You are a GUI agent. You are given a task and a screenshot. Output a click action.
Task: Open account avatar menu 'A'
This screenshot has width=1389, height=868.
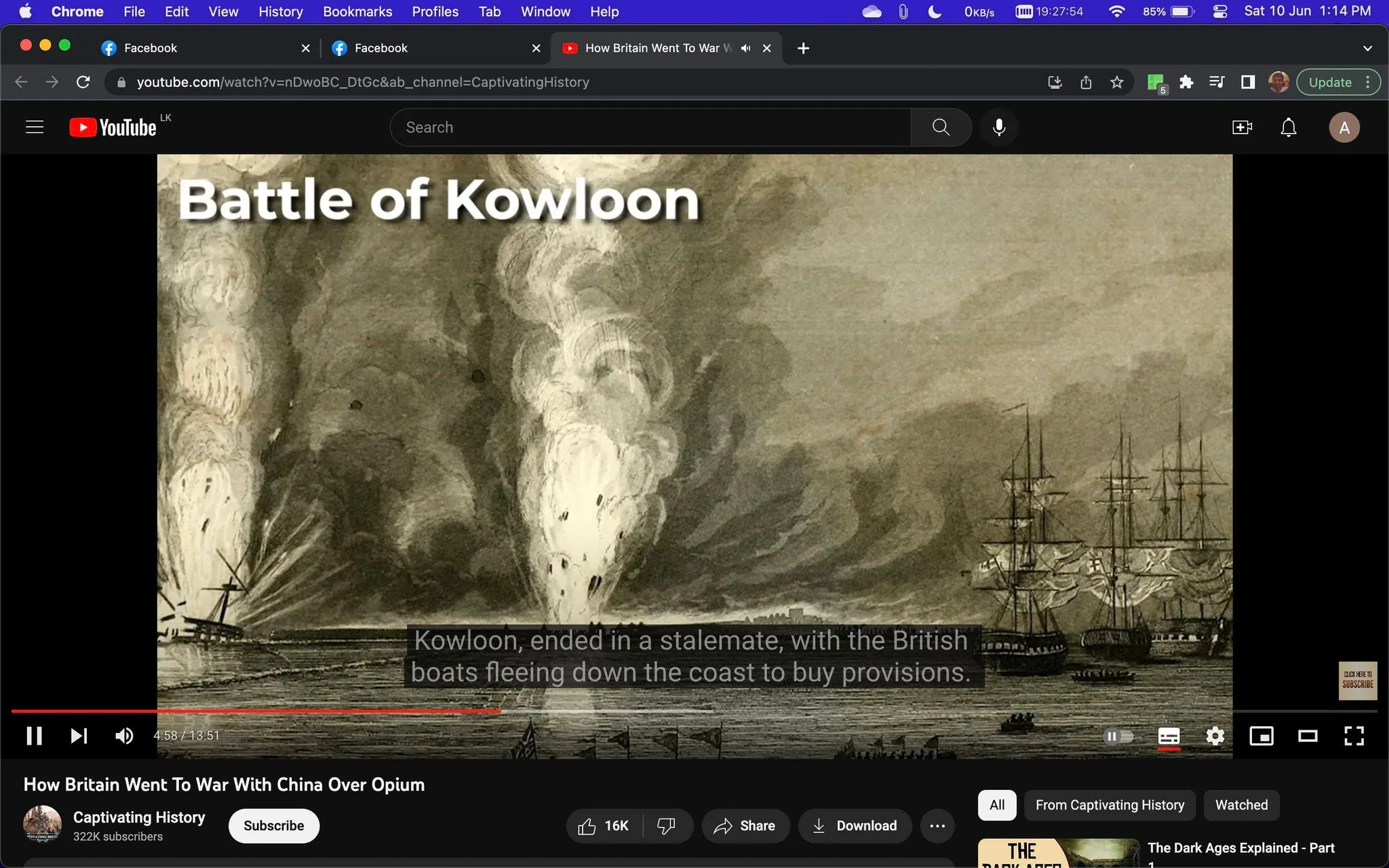click(1344, 127)
